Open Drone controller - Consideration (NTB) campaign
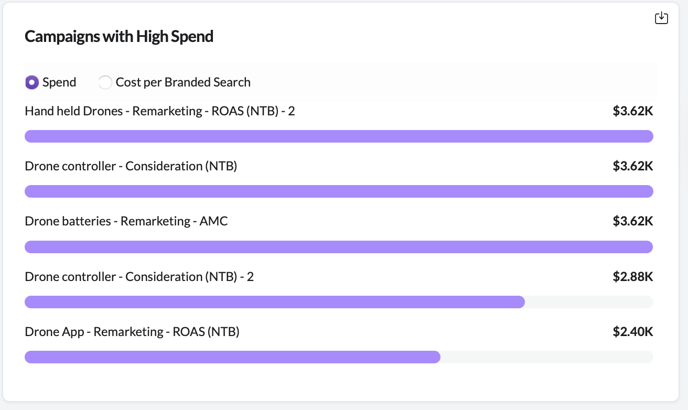 point(130,166)
